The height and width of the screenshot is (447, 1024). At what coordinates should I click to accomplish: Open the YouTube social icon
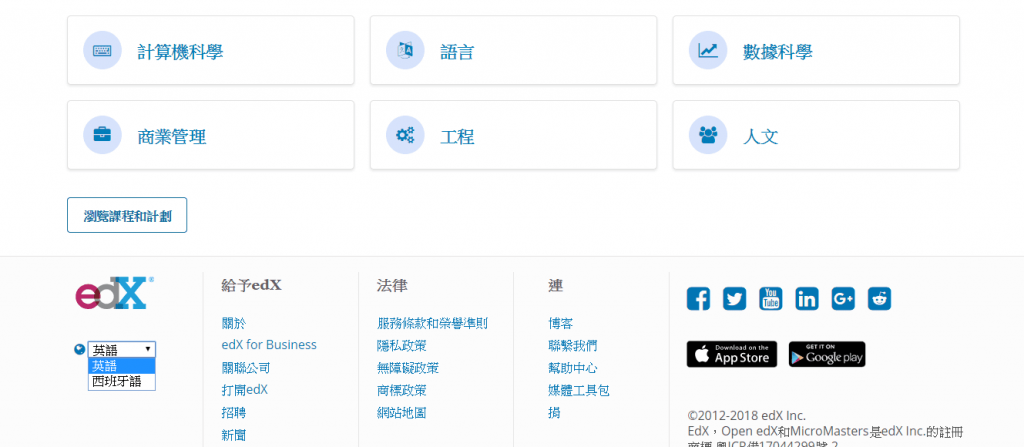point(771,299)
